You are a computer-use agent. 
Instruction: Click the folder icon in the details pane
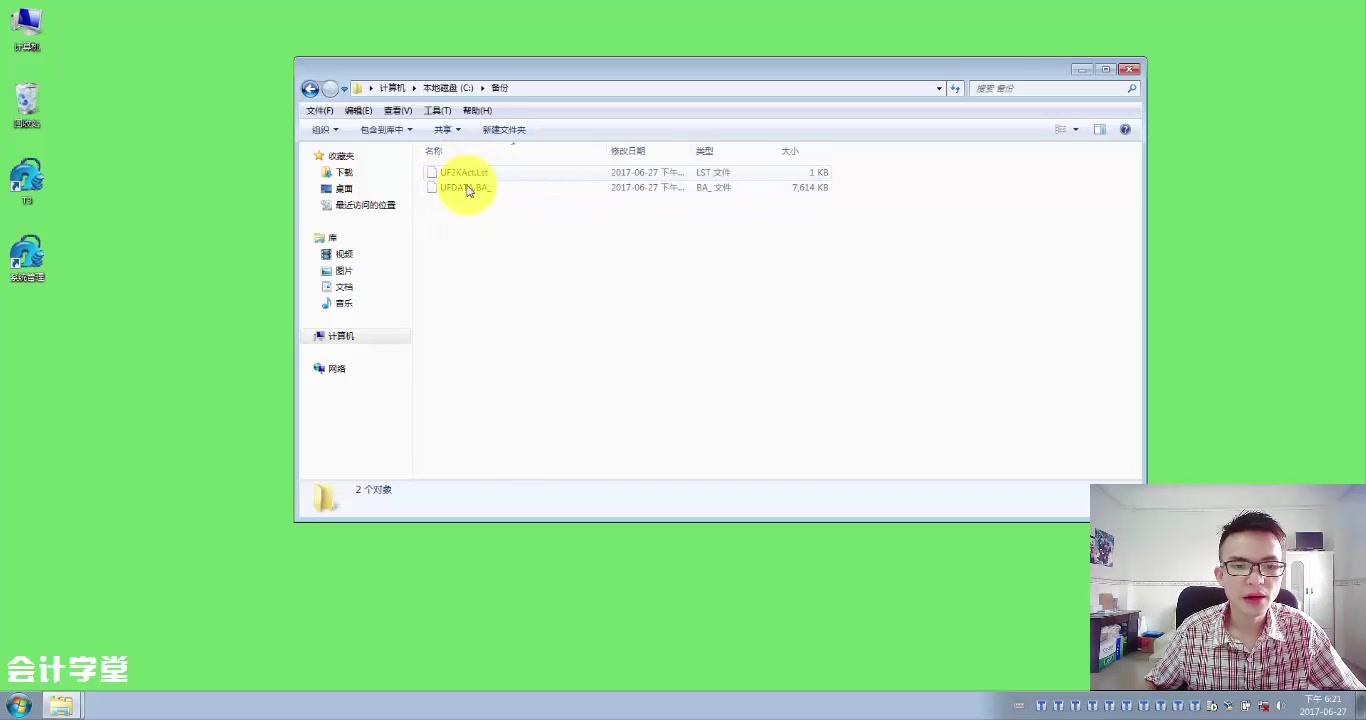325,498
